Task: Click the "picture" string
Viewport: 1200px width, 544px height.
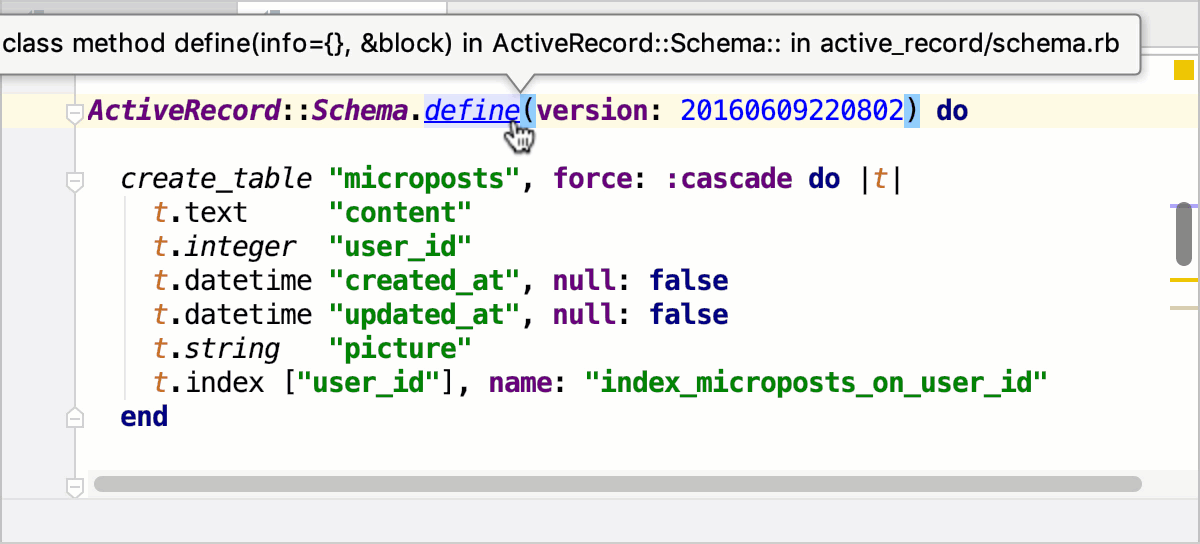Action: click(400, 349)
